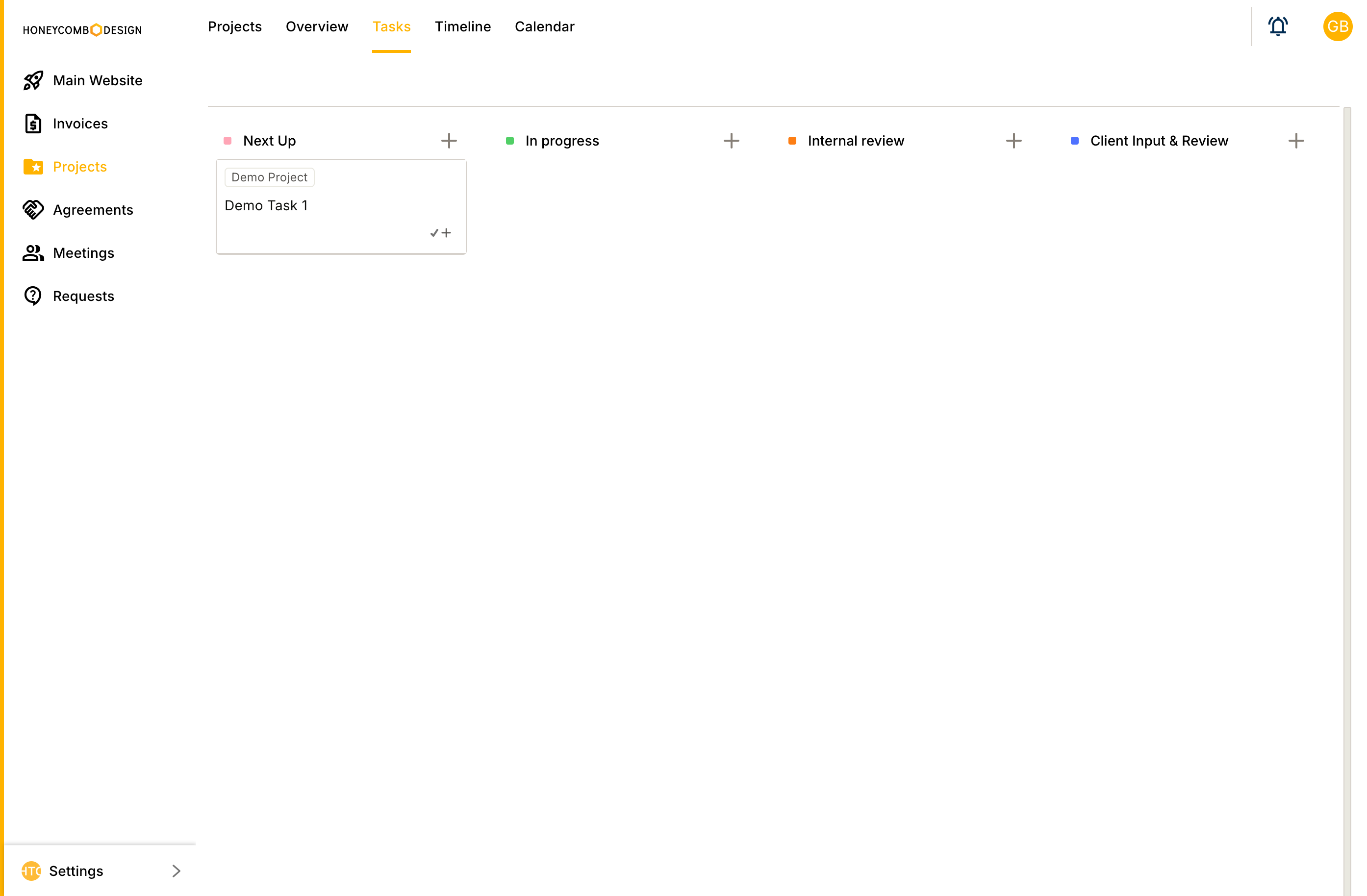Click the Requests question icon
Viewport: 1367px width, 896px height.
[33, 296]
